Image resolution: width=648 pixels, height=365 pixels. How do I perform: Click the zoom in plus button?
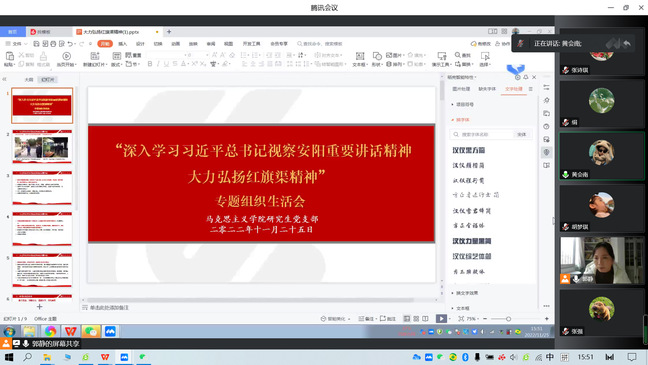[546, 319]
